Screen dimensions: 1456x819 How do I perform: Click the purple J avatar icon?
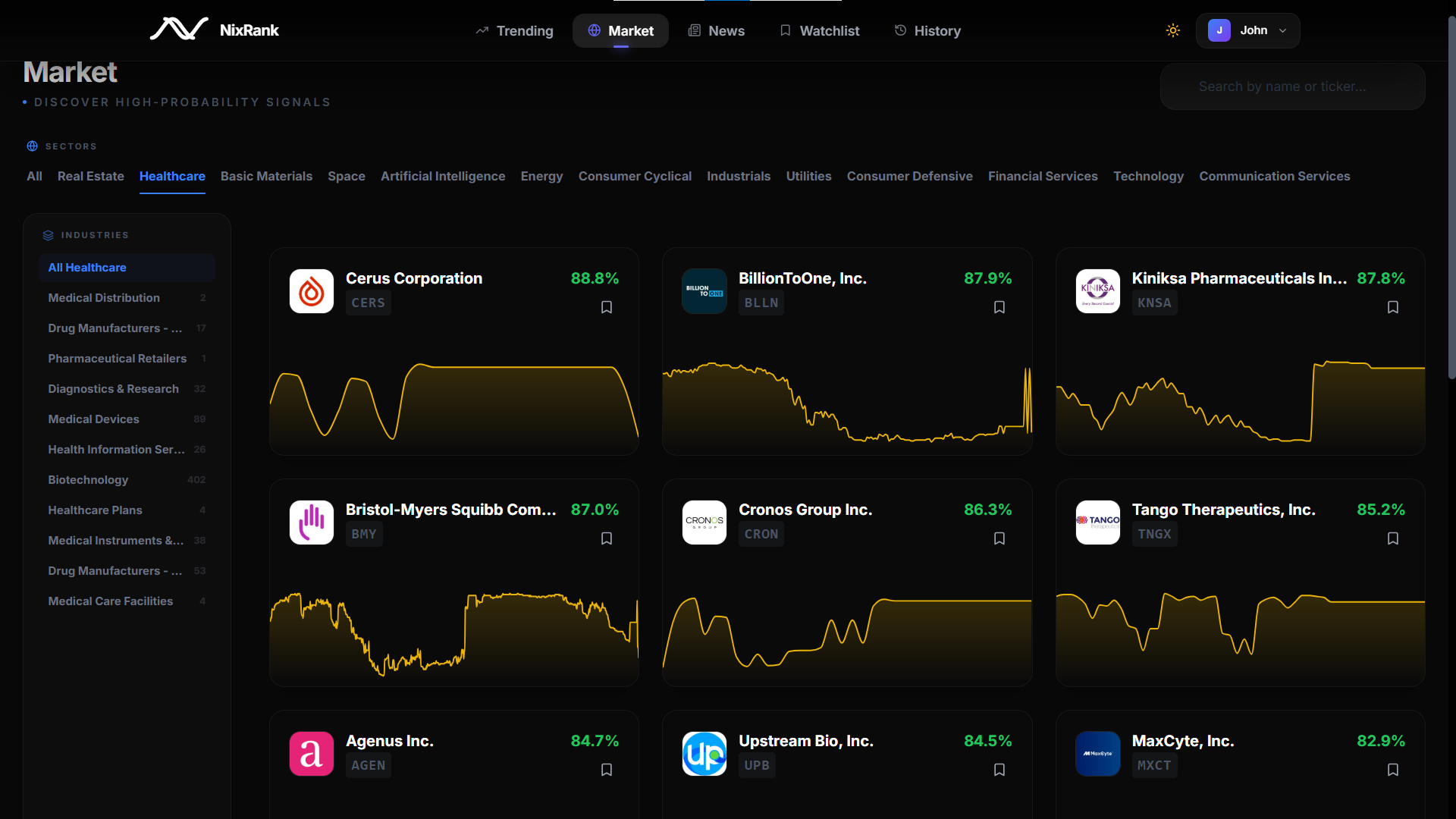click(x=1219, y=30)
